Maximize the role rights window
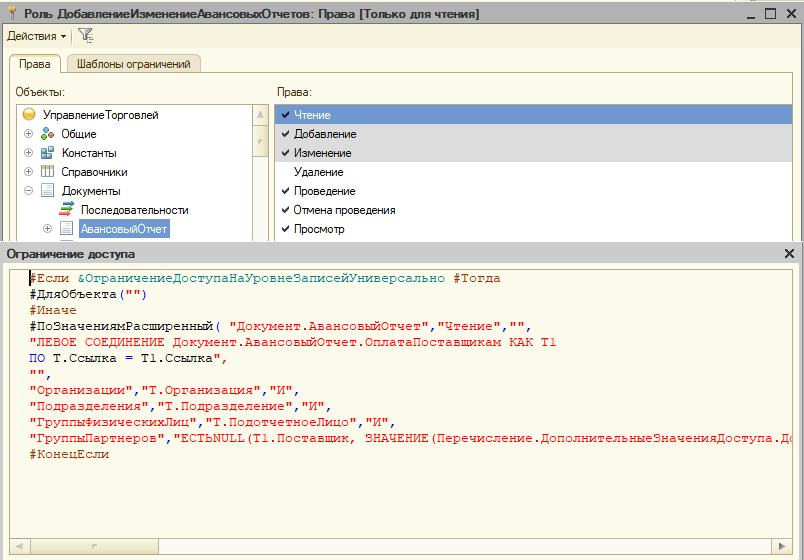804x560 pixels. 770,14
